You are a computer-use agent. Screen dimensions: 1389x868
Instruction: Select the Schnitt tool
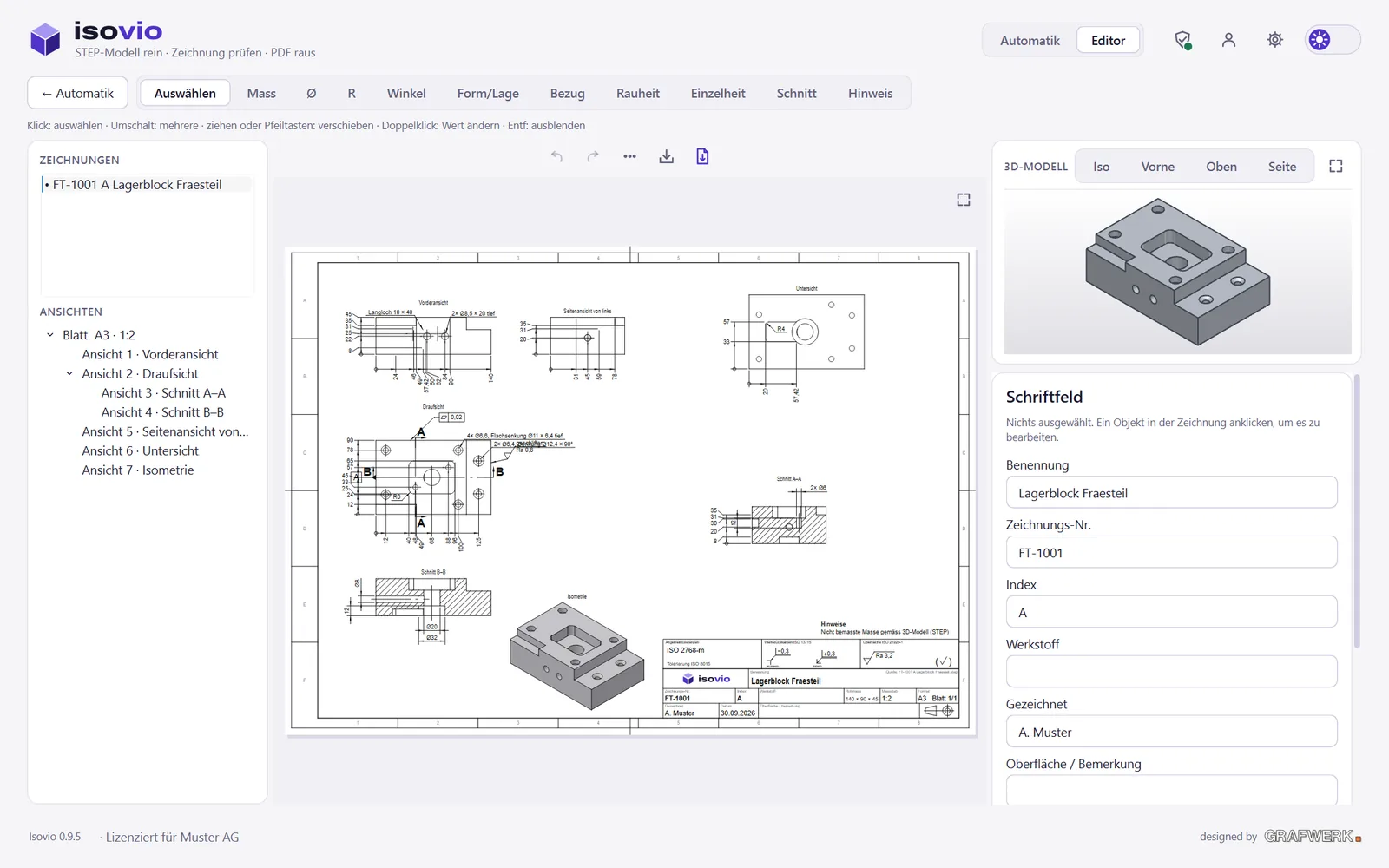point(796,93)
